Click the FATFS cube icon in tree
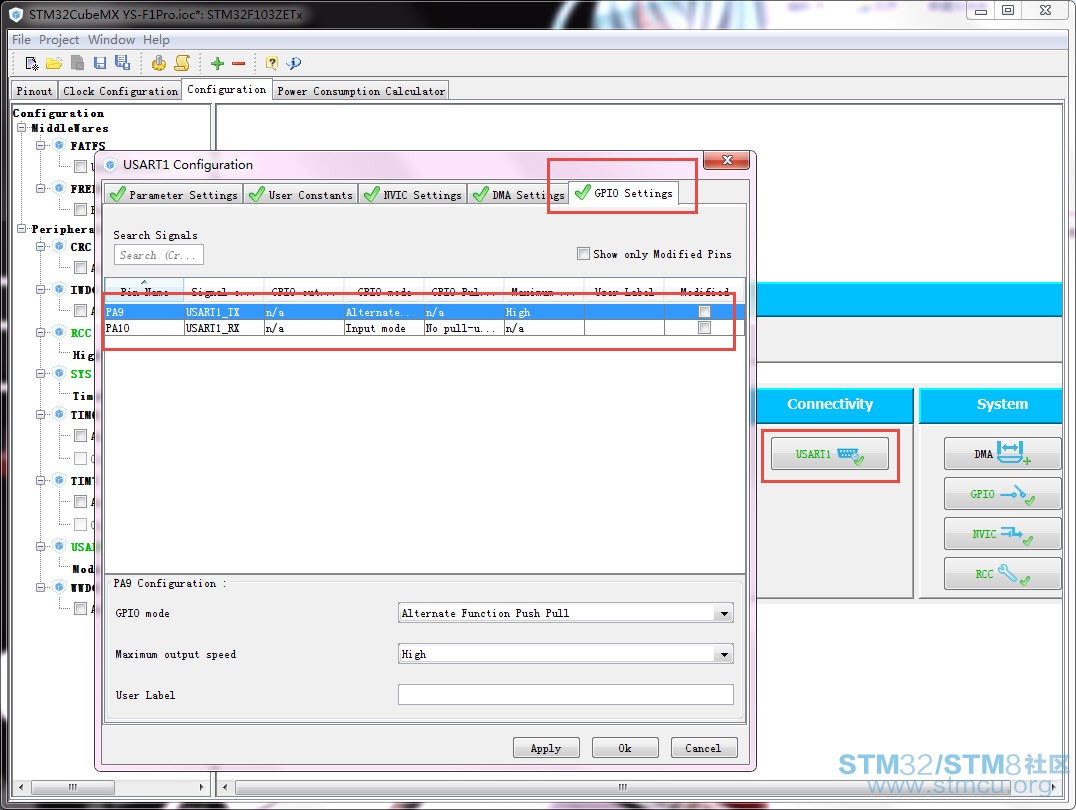This screenshot has width=1076, height=810. [x=59, y=146]
